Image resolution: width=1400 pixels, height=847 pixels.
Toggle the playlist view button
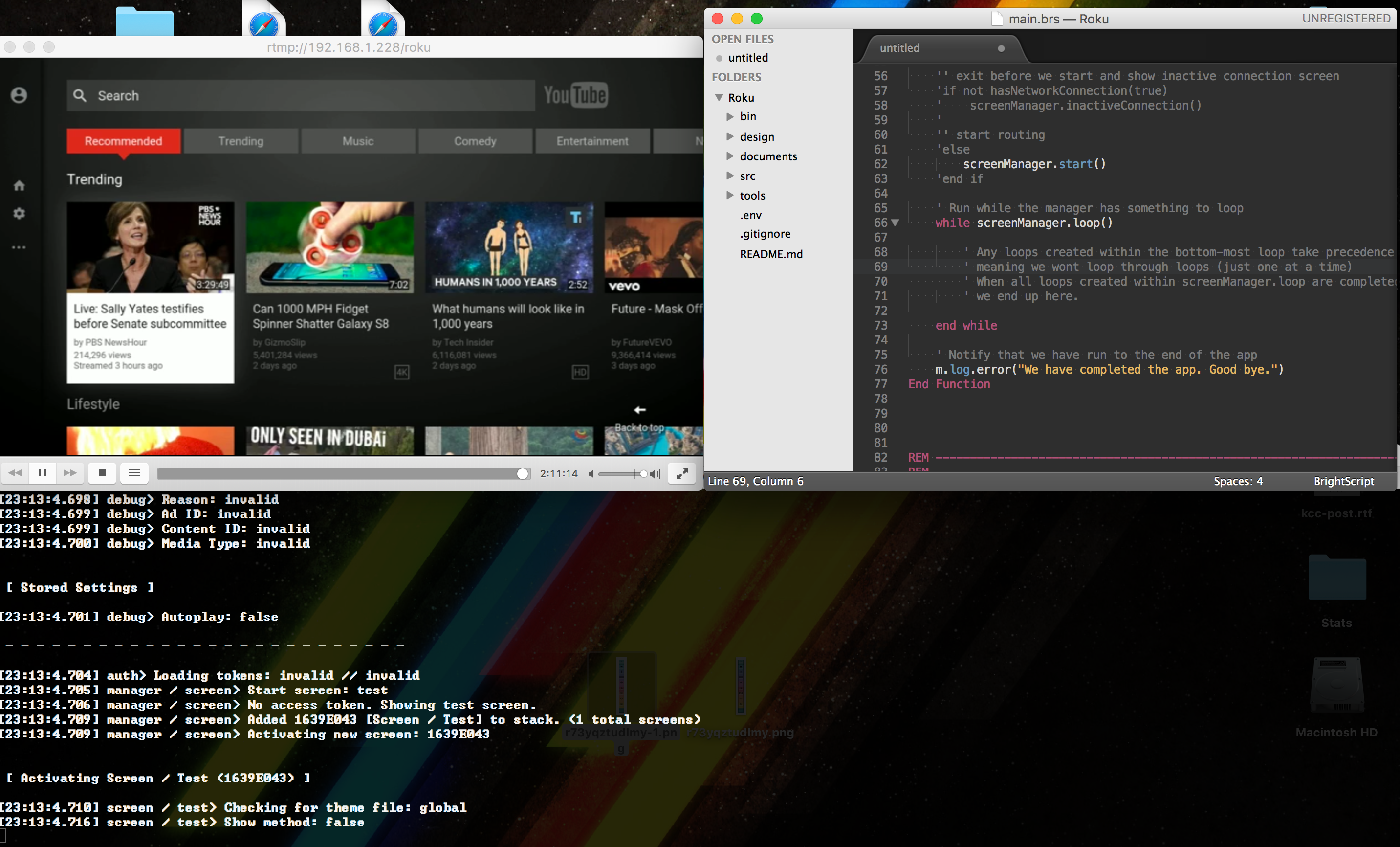134,473
